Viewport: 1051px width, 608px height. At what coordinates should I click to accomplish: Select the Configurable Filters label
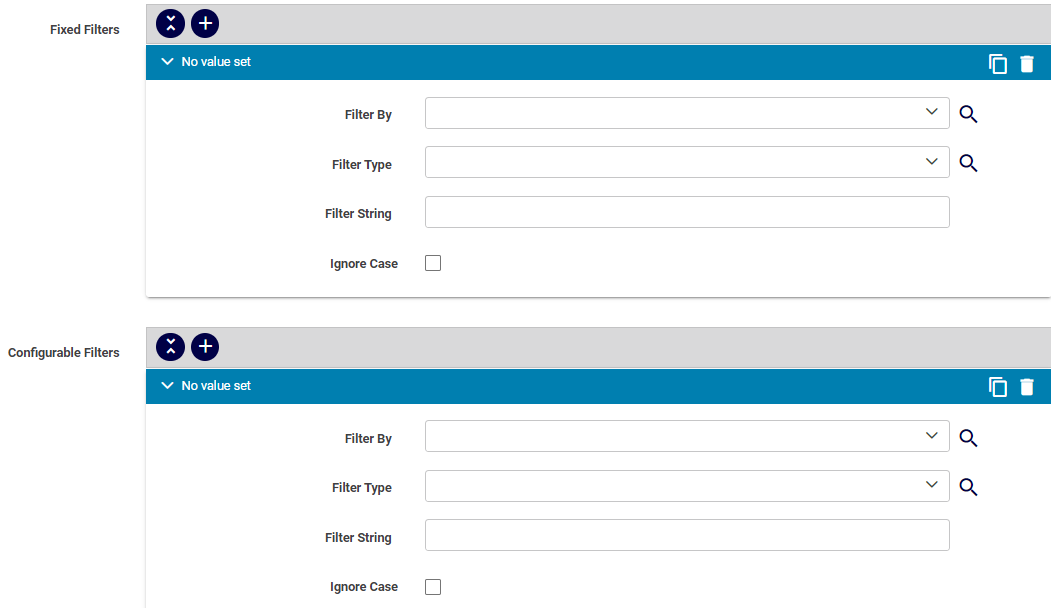pyautogui.click(x=63, y=352)
